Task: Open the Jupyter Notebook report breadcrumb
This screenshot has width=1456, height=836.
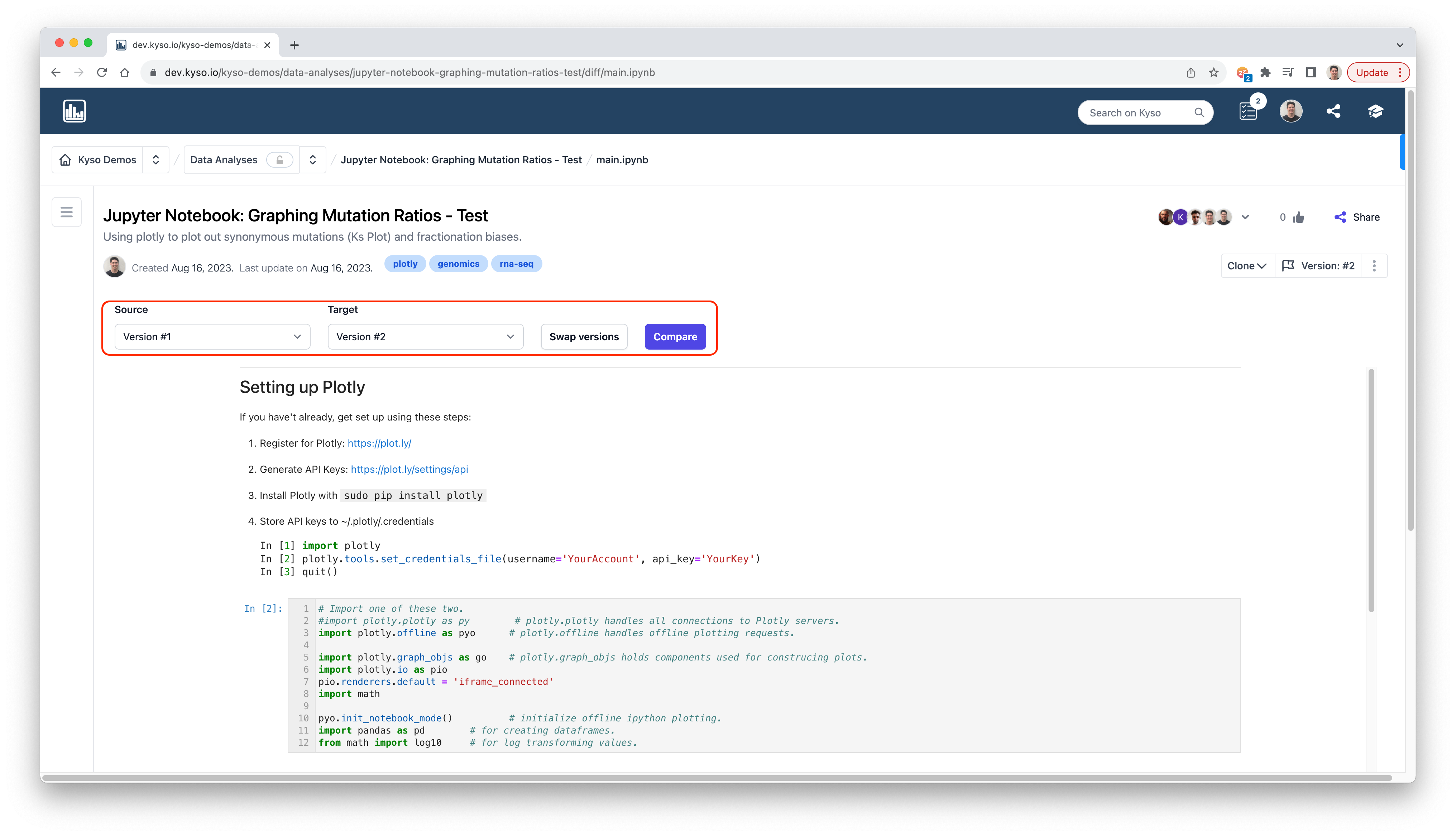Action: click(461, 160)
